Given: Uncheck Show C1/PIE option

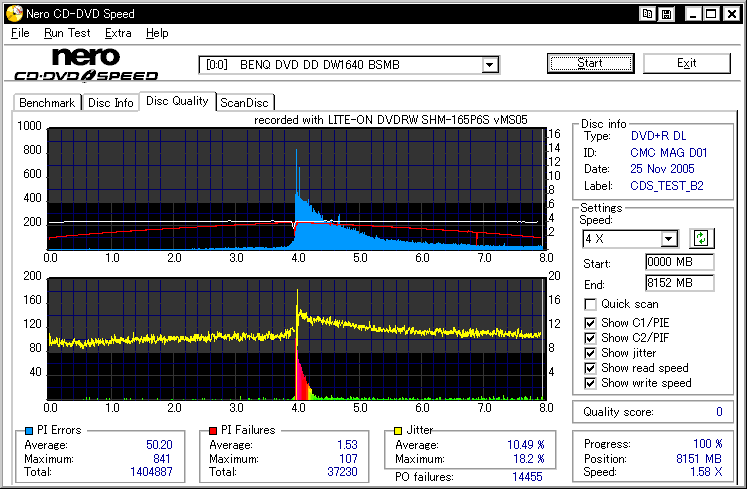Looking at the screenshot, I should pyautogui.click(x=591, y=322).
